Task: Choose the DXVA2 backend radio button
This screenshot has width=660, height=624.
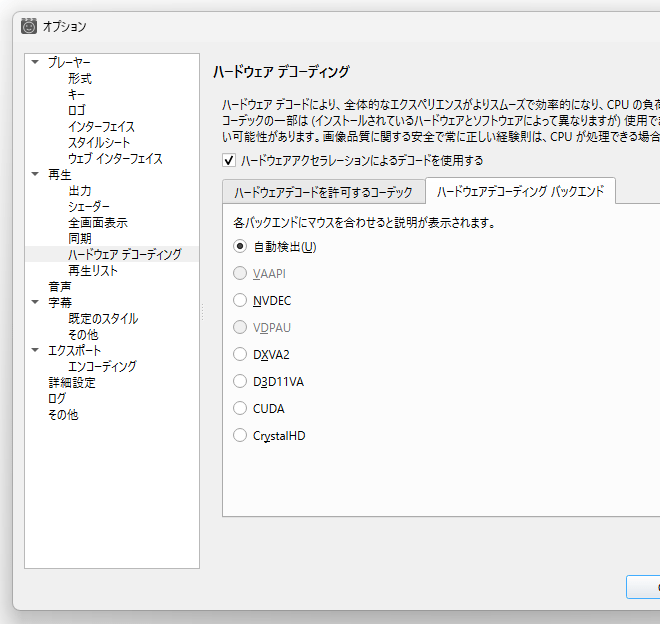Action: [240, 354]
